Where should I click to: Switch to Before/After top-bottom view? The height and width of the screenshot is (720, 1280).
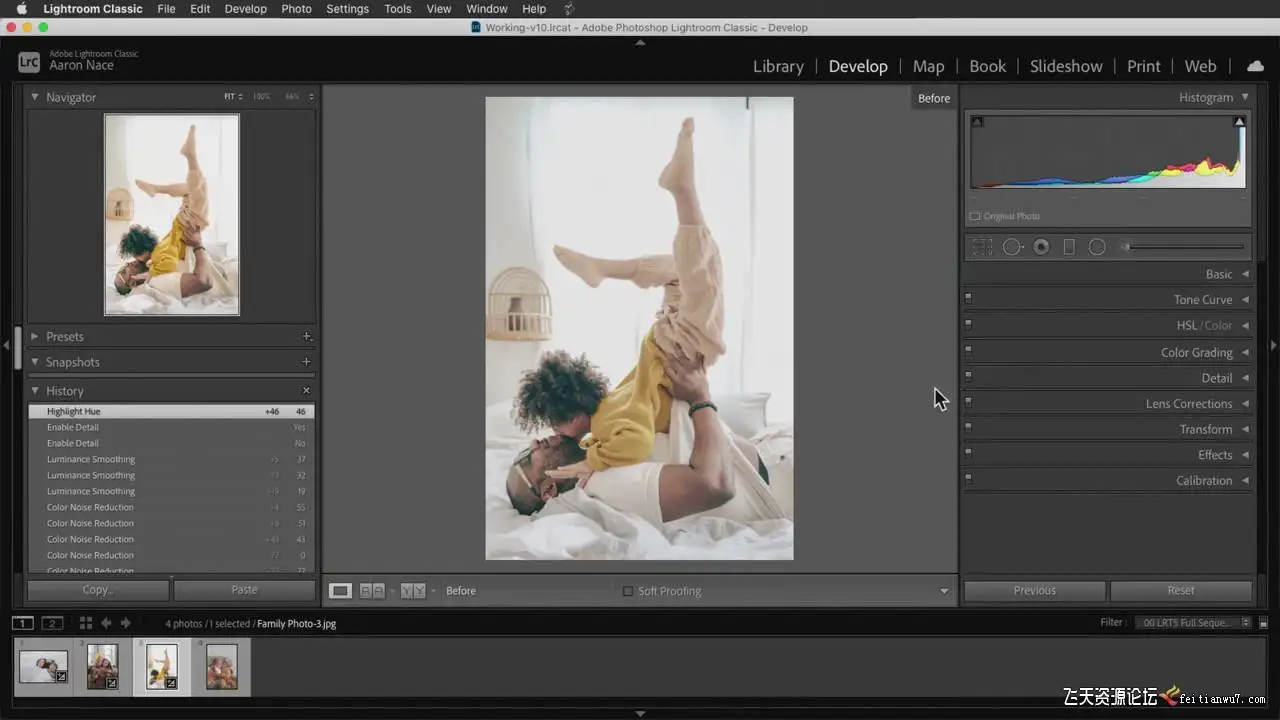413,591
